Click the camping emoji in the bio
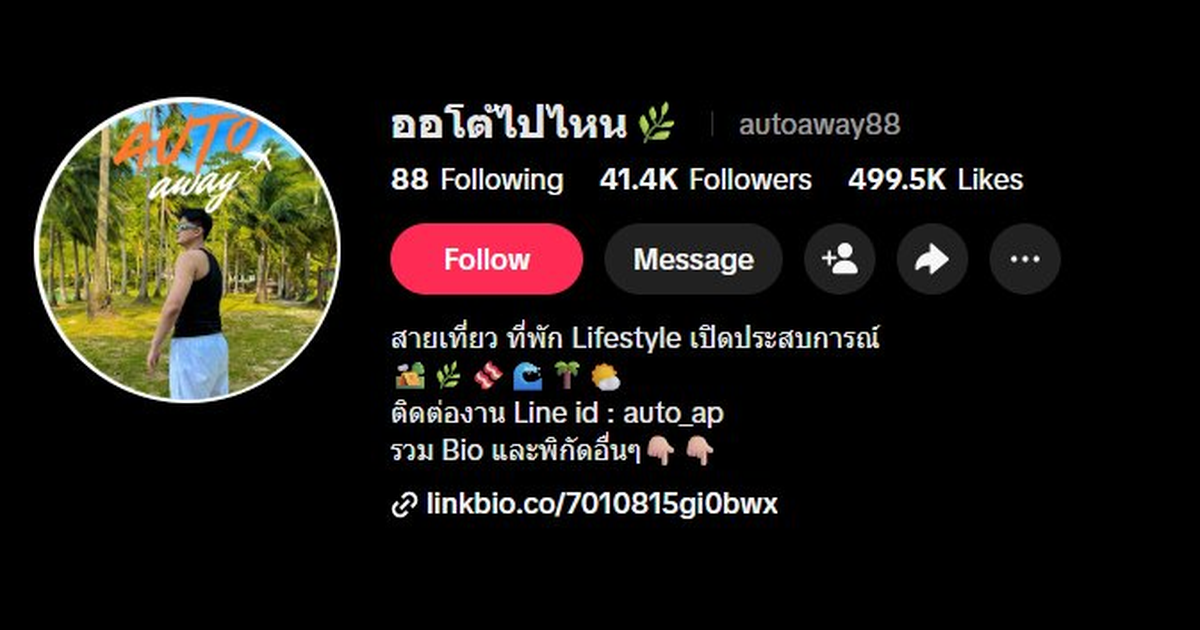The height and width of the screenshot is (630, 1200). (409, 376)
